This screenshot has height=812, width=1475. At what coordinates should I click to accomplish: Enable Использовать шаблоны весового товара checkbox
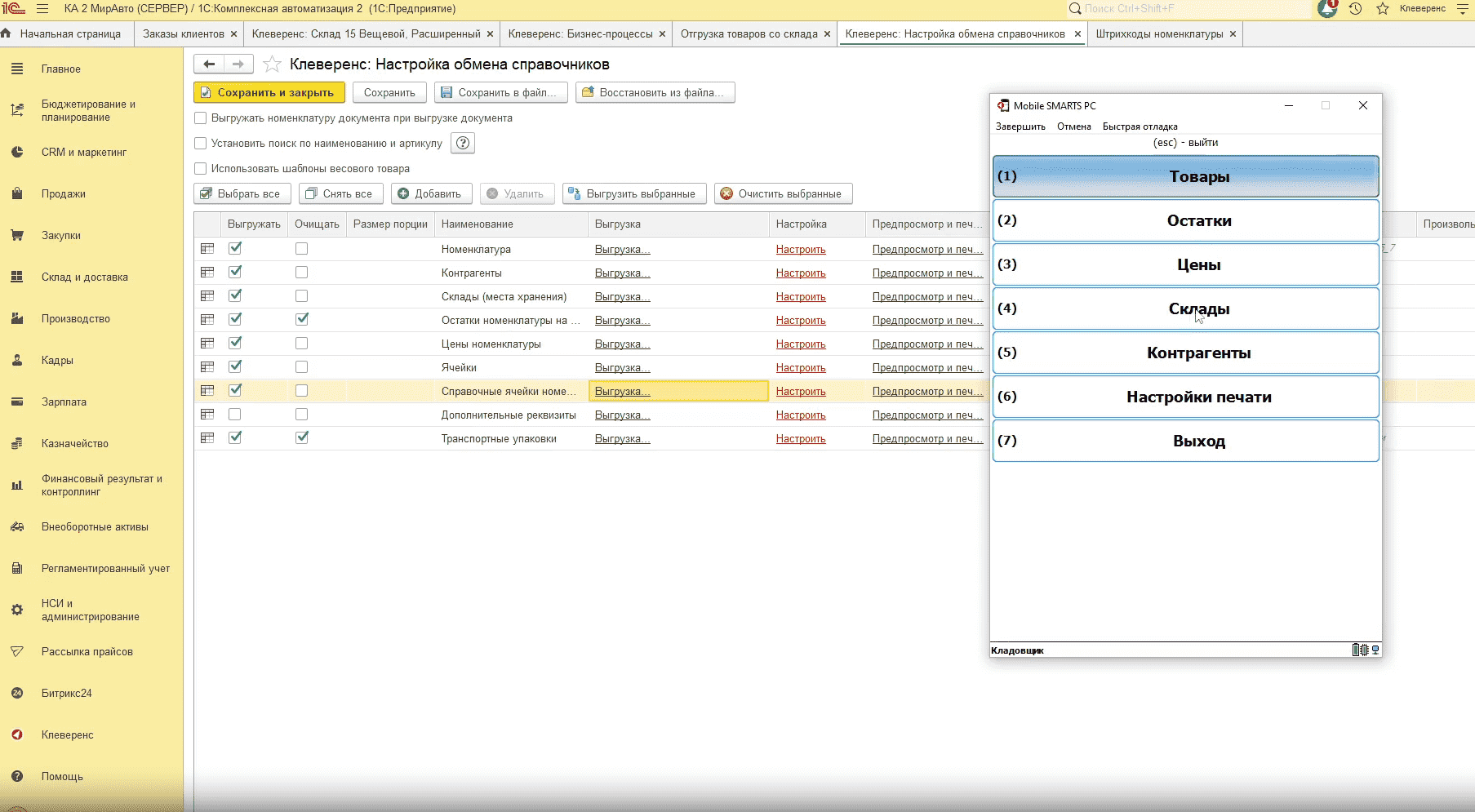click(x=201, y=169)
